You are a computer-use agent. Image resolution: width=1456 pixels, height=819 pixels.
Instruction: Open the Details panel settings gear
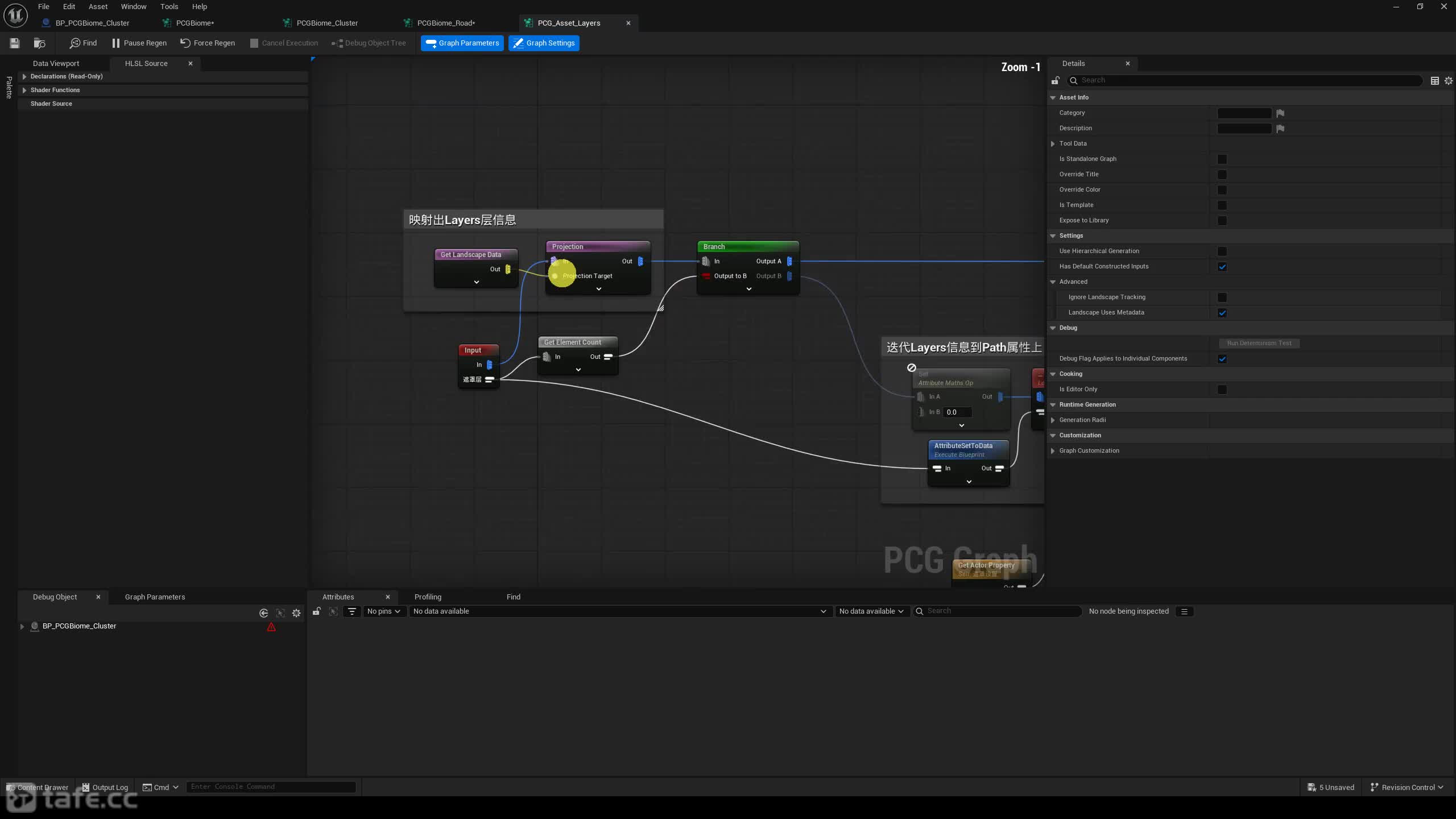[1448, 81]
